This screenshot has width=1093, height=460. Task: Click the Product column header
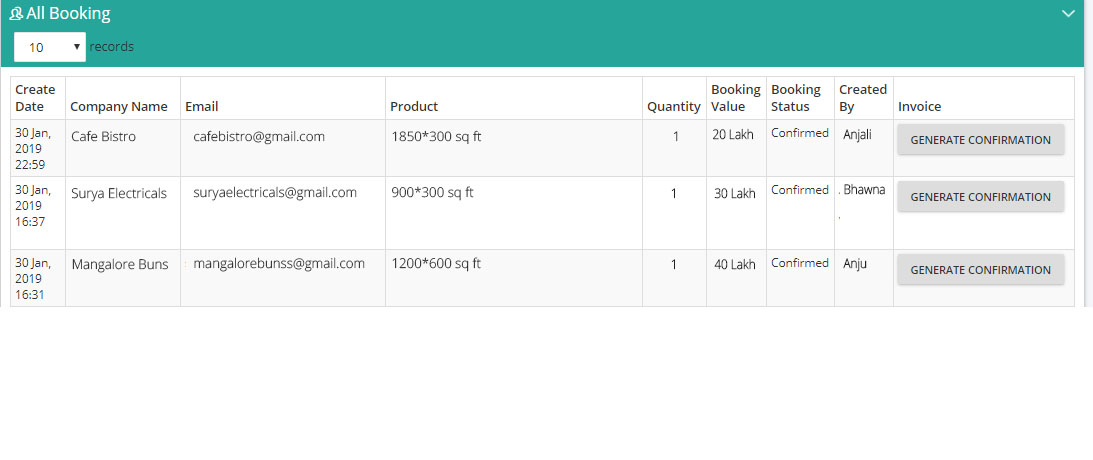click(414, 107)
